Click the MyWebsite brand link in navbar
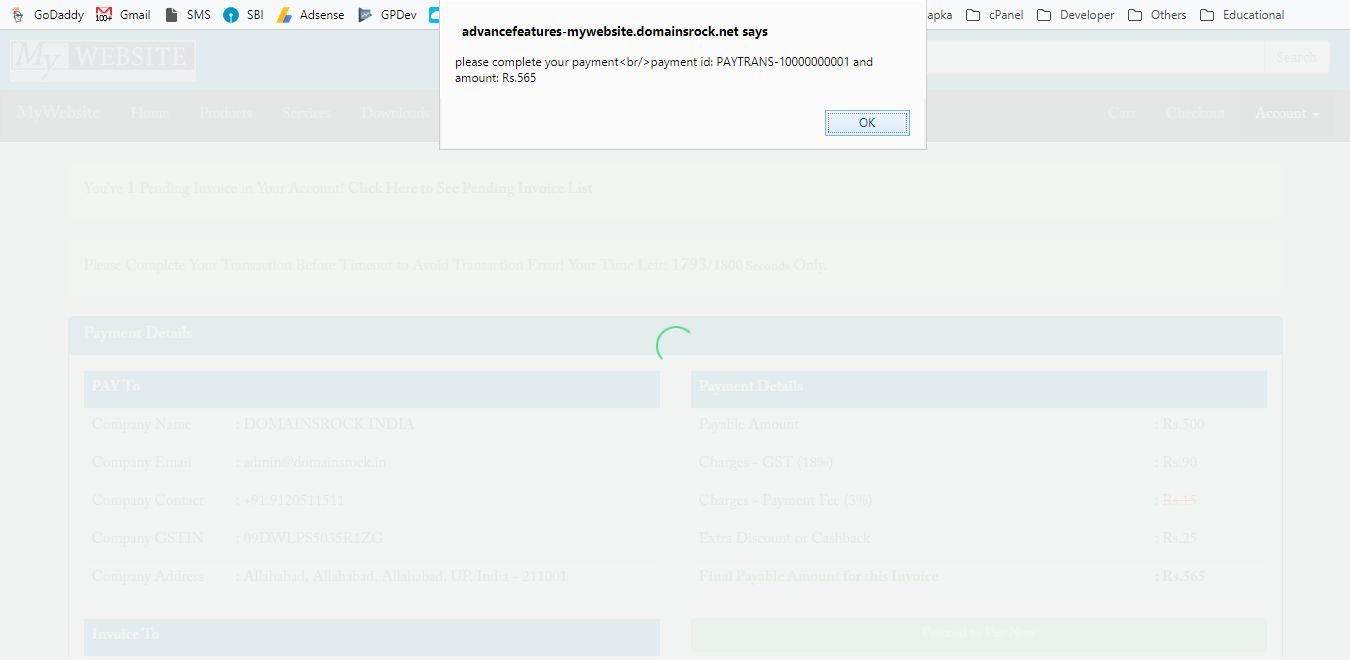This screenshot has height=660, width=1350. coord(58,113)
